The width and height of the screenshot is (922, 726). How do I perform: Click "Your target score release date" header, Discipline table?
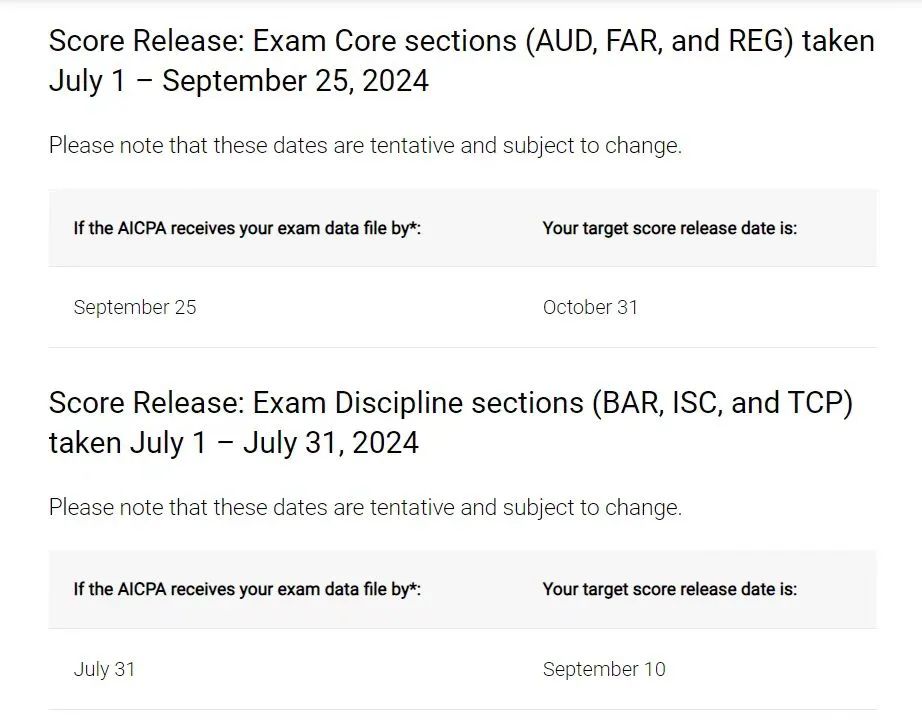point(669,589)
